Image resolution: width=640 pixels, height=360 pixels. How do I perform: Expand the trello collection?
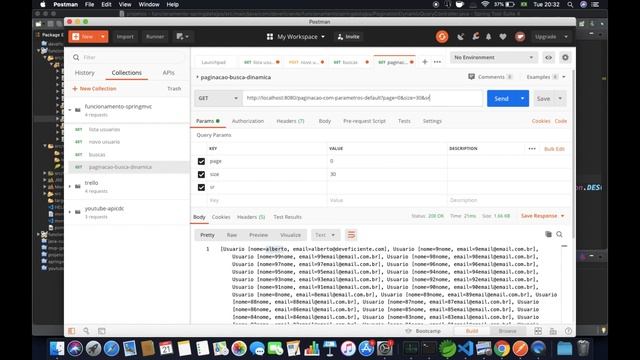69,187
